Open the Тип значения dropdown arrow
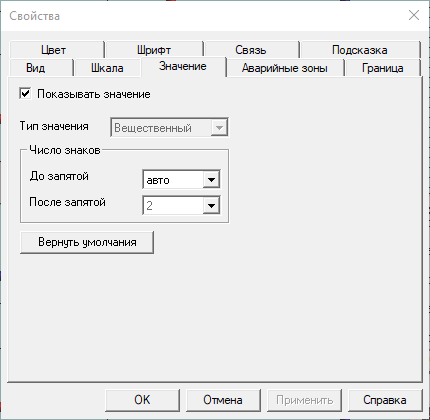Screen dimensions: 430x420 point(219,128)
